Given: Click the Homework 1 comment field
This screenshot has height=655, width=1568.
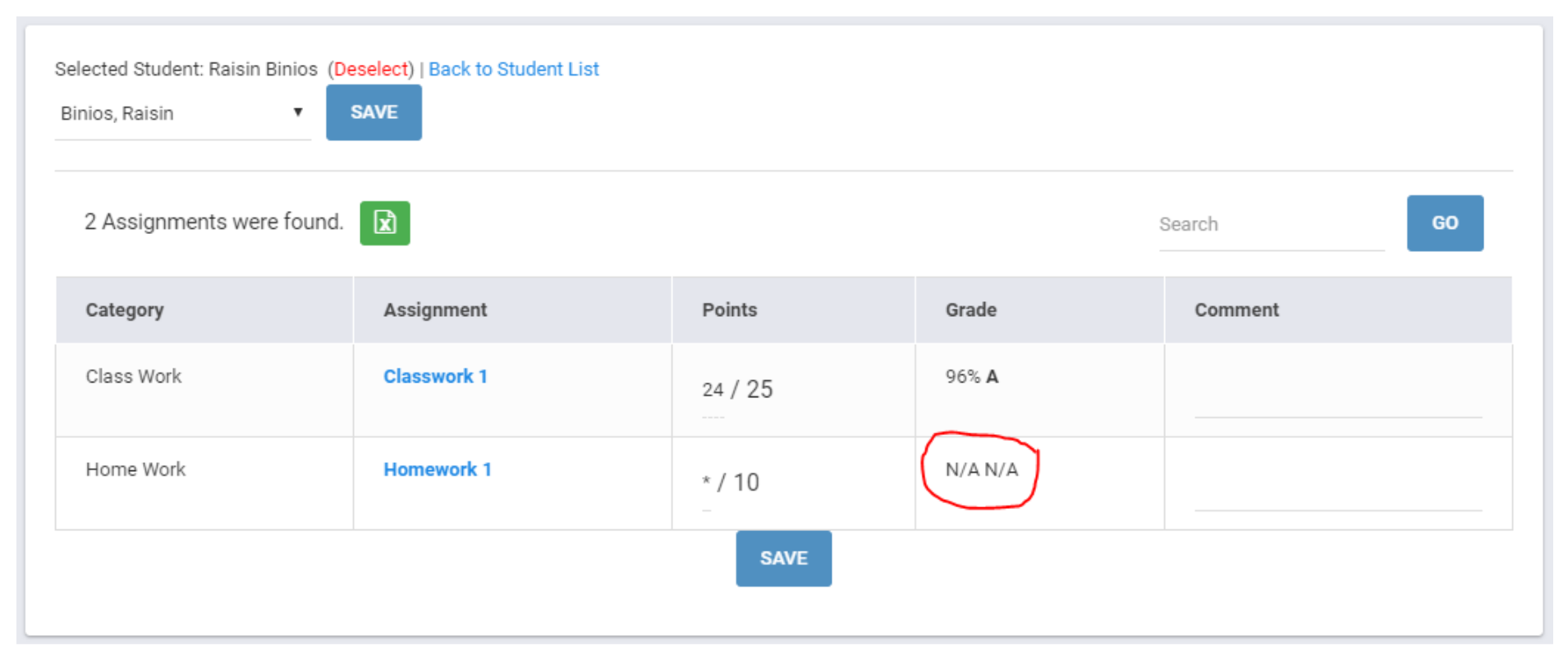Looking at the screenshot, I should pyautogui.click(x=1337, y=495).
